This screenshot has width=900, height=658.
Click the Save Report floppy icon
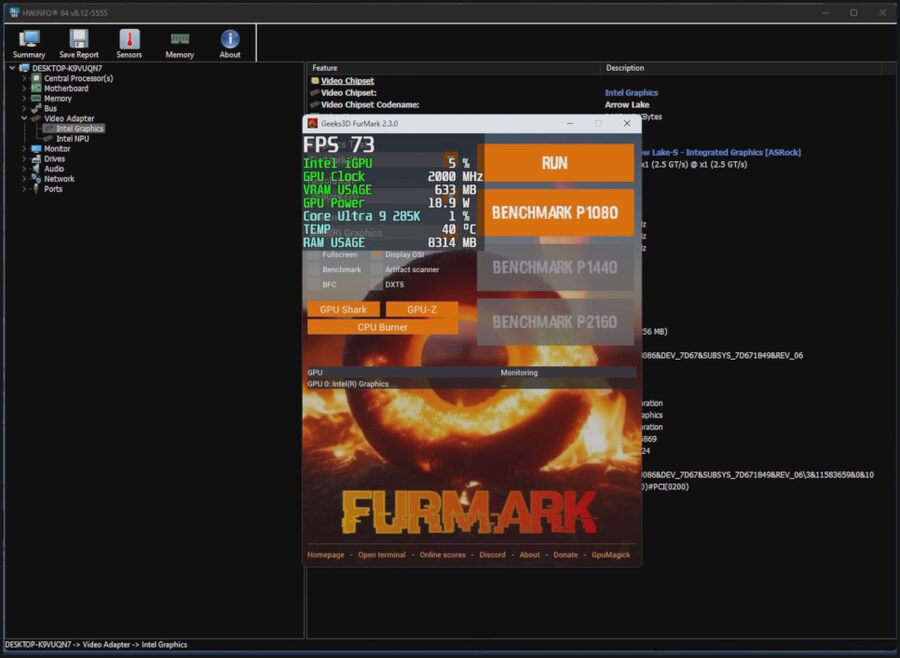[x=79, y=40]
